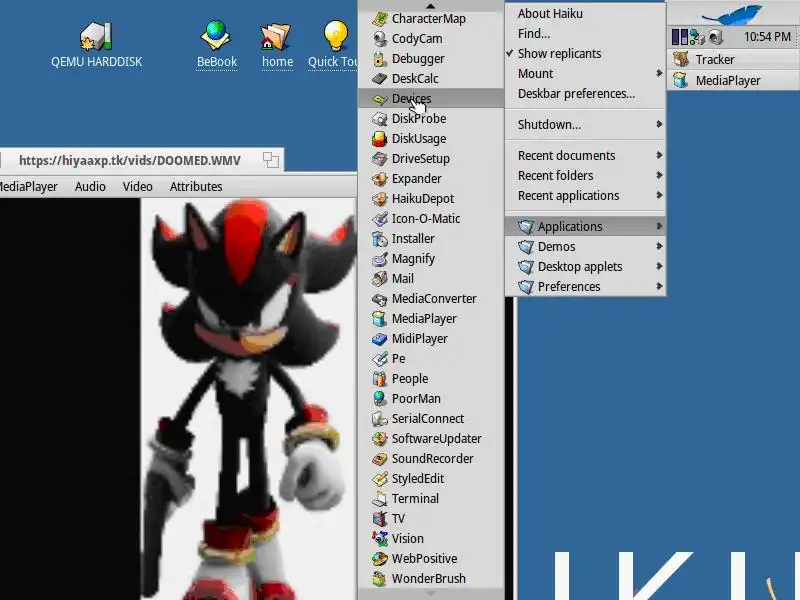Launch PoorMan web server icon
800x600 pixels.
coord(380,398)
